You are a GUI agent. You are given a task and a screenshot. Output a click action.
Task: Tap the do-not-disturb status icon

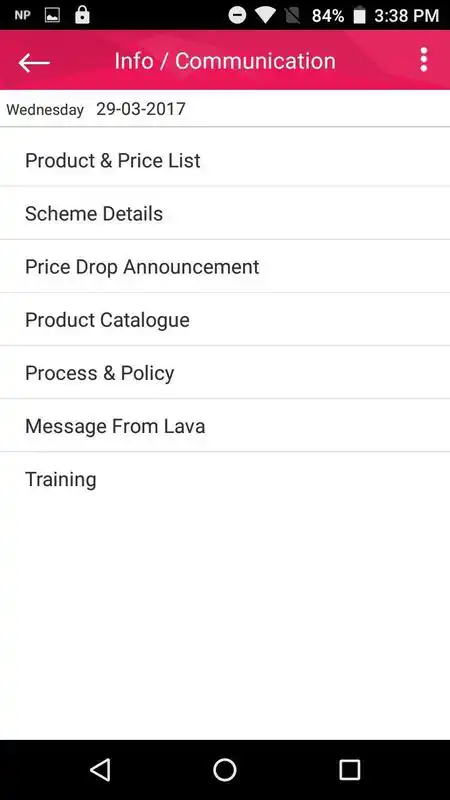pyautogui.click(x=237, y=15)
